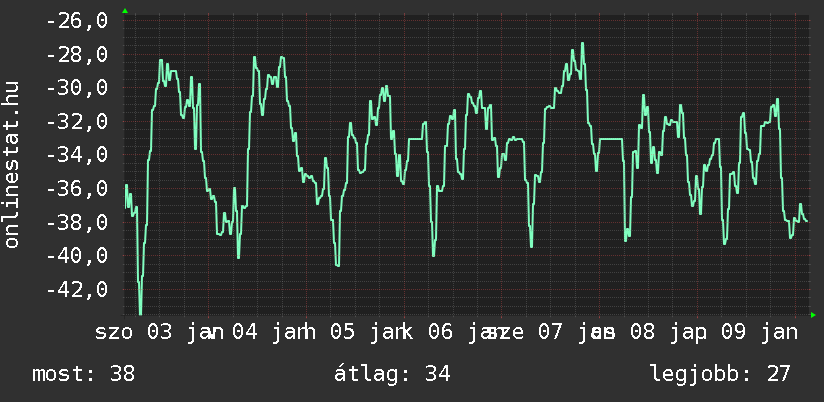Select the "átlag: 34" average text
Screen dimensions: 824x402
pyautogui.click(x=395, y=374)
